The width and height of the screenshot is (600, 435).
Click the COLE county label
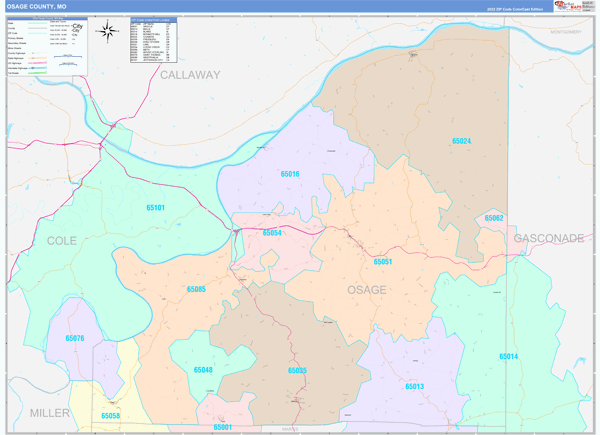(61, 241)
